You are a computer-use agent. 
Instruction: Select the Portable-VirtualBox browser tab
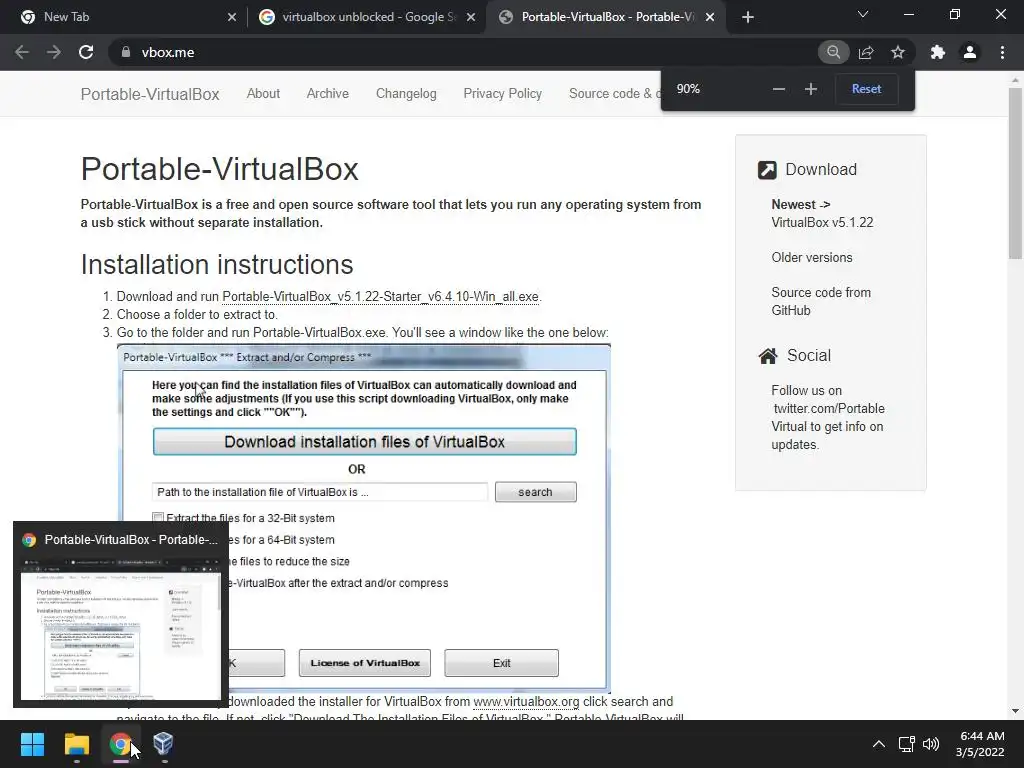click(x=604, y=17)
